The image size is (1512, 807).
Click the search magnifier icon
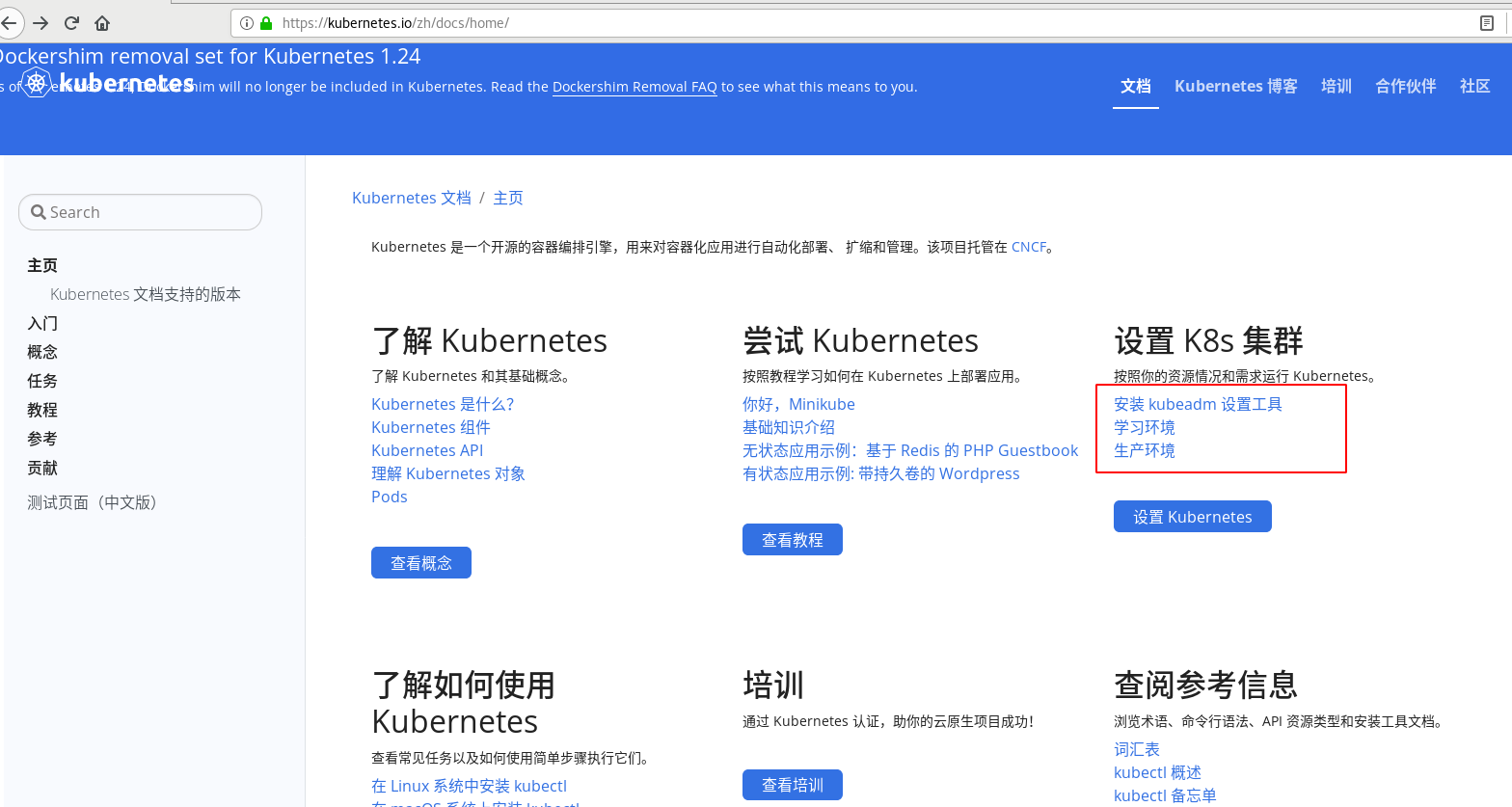(x=39, y=212)
